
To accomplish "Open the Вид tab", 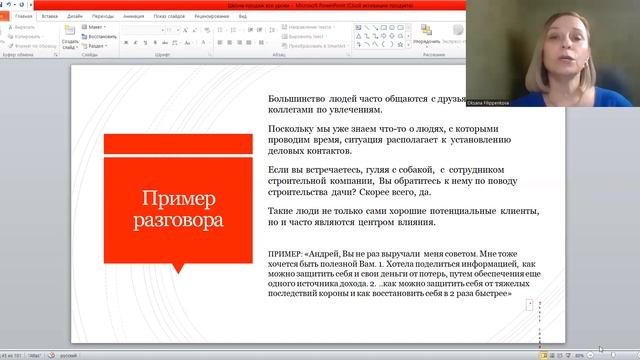I will pos(242,16).
